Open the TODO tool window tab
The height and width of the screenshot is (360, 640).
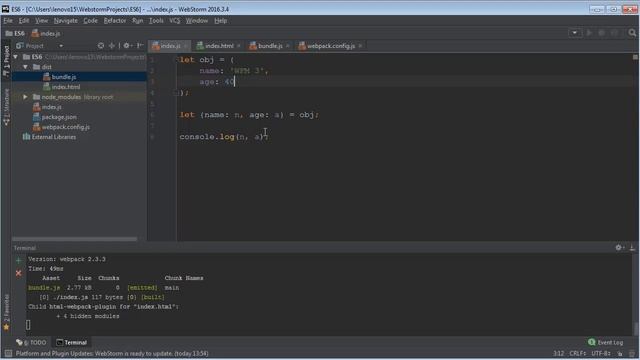point(31,342)
